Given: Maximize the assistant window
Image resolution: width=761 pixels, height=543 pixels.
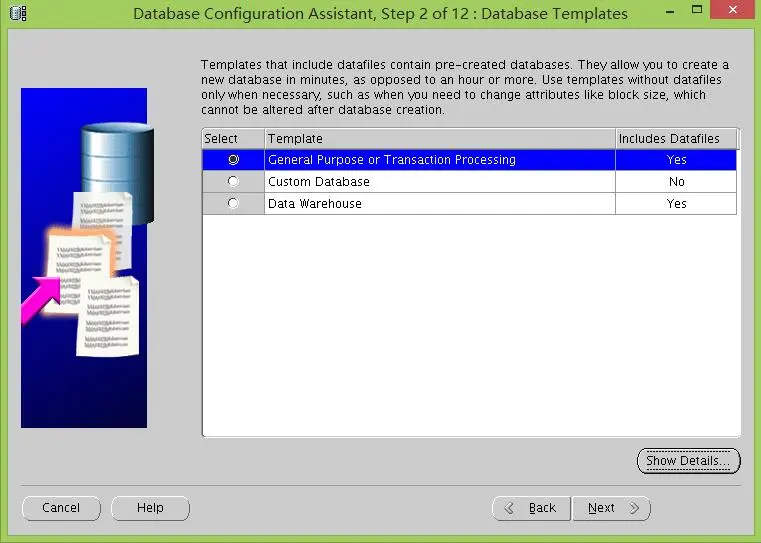Looking at the screenshot, I should click(697, 10).
